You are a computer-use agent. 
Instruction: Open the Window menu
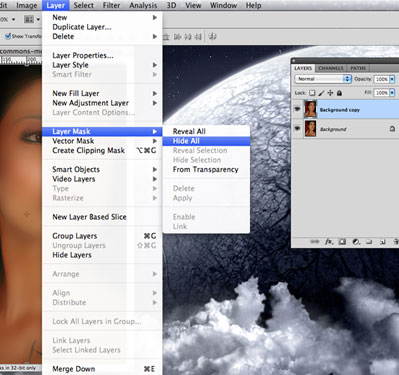[x=223, y=5]
